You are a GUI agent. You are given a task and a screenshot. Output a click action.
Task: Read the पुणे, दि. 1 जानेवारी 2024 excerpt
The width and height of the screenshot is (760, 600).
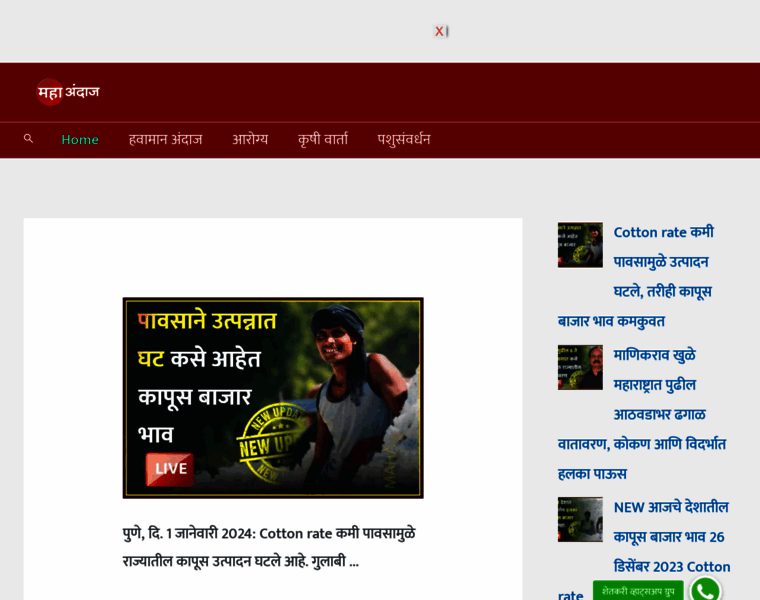(x=269, y=548)
